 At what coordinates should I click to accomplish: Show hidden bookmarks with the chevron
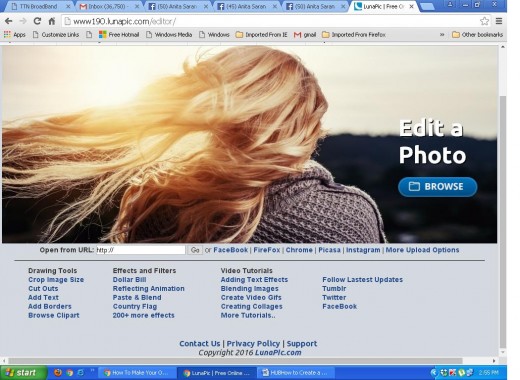pyautogui.click(x=442, y=35)
